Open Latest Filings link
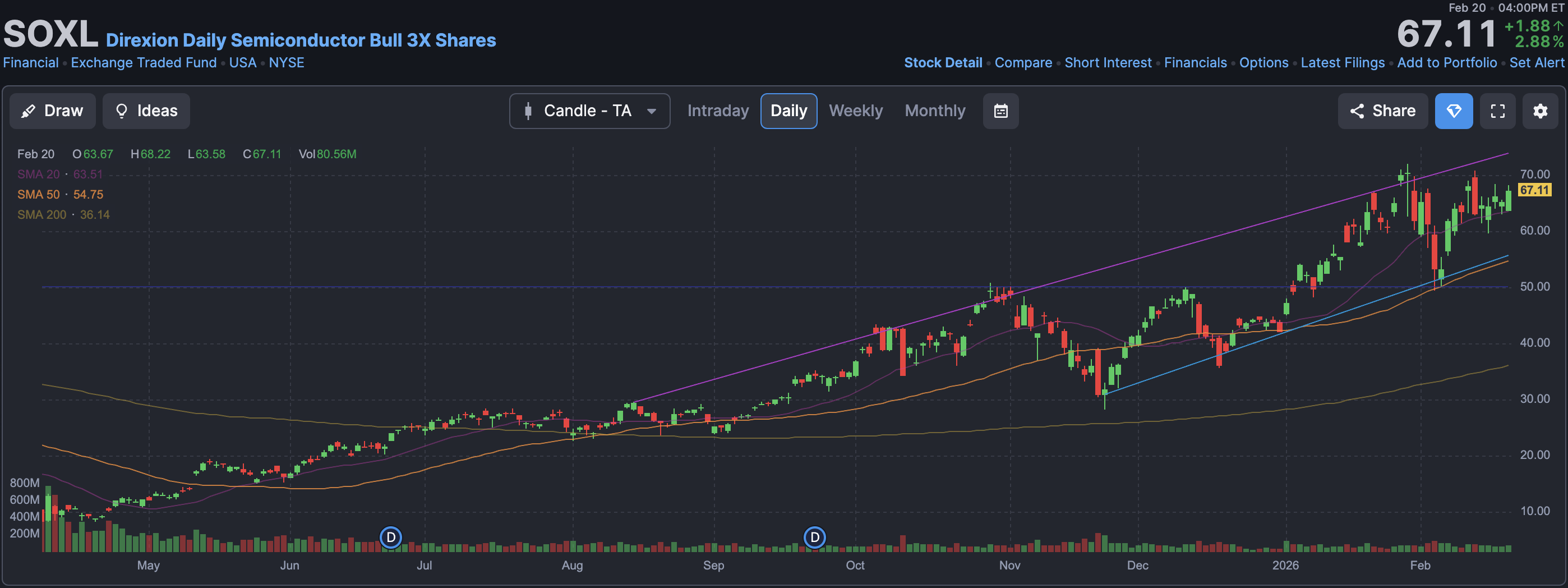Screen dimensions: 1568x588 point(1343,63)
